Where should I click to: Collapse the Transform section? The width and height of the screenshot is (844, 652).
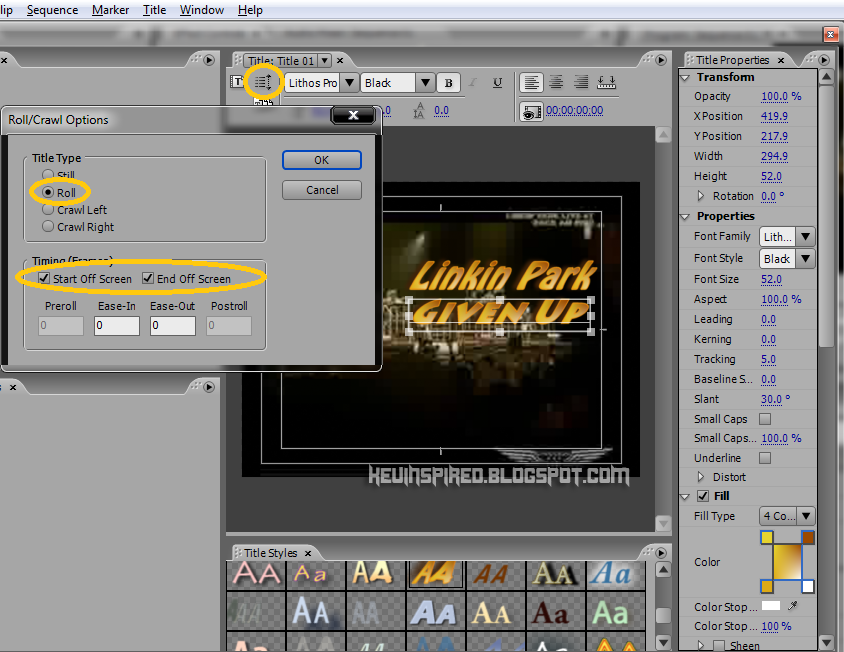click(x=684, y=77)
